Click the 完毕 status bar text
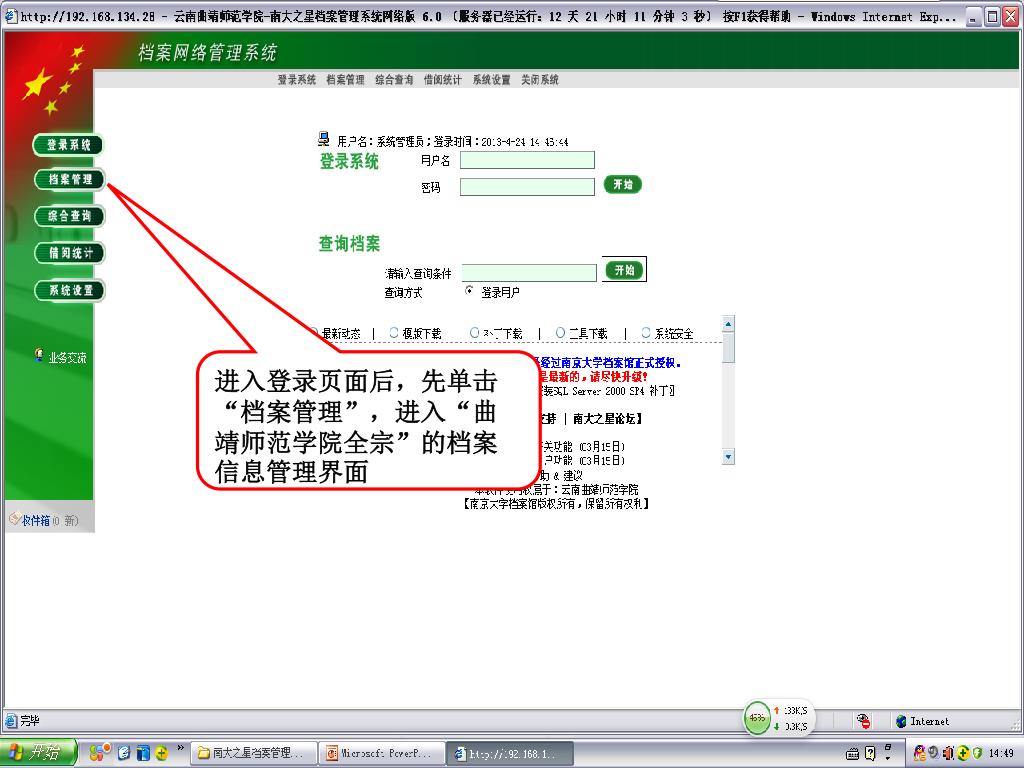 click(30, 721)
